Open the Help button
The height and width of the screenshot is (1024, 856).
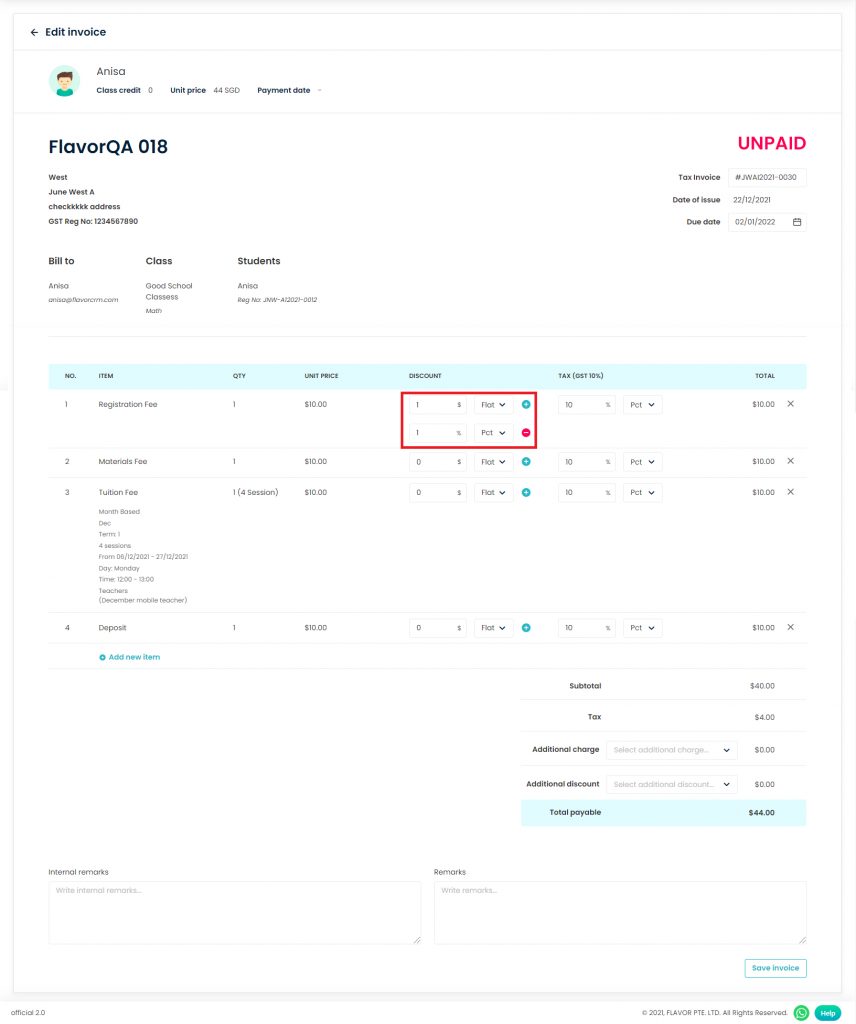click(827, 1013)
